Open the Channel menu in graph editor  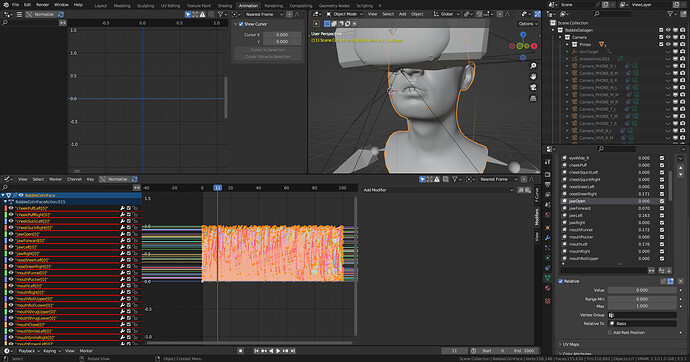click(x=74, y=179)
